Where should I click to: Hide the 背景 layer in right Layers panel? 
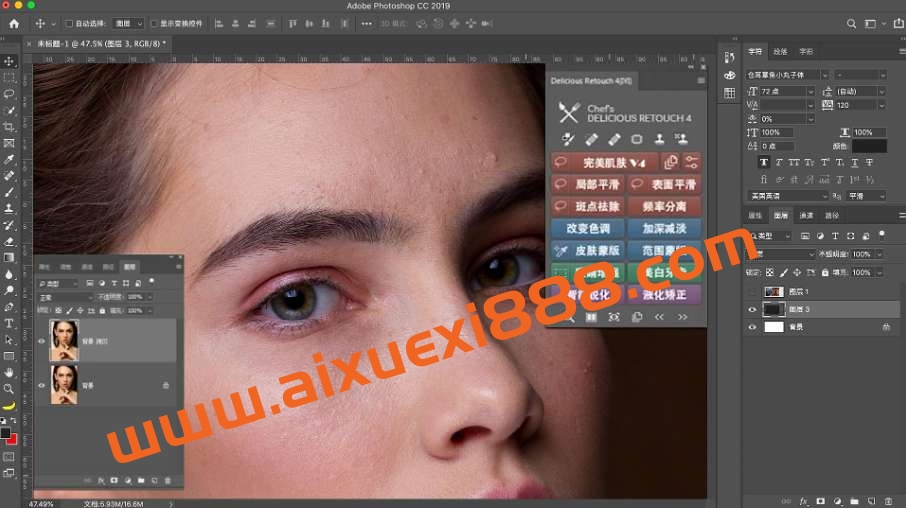tap(752, 327)
